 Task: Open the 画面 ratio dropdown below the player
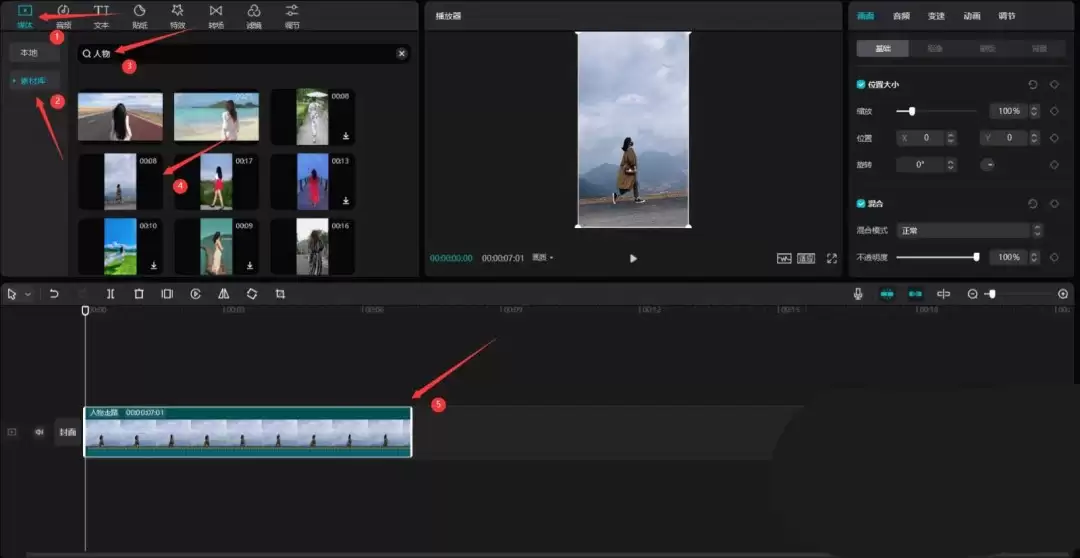point(543,258)
